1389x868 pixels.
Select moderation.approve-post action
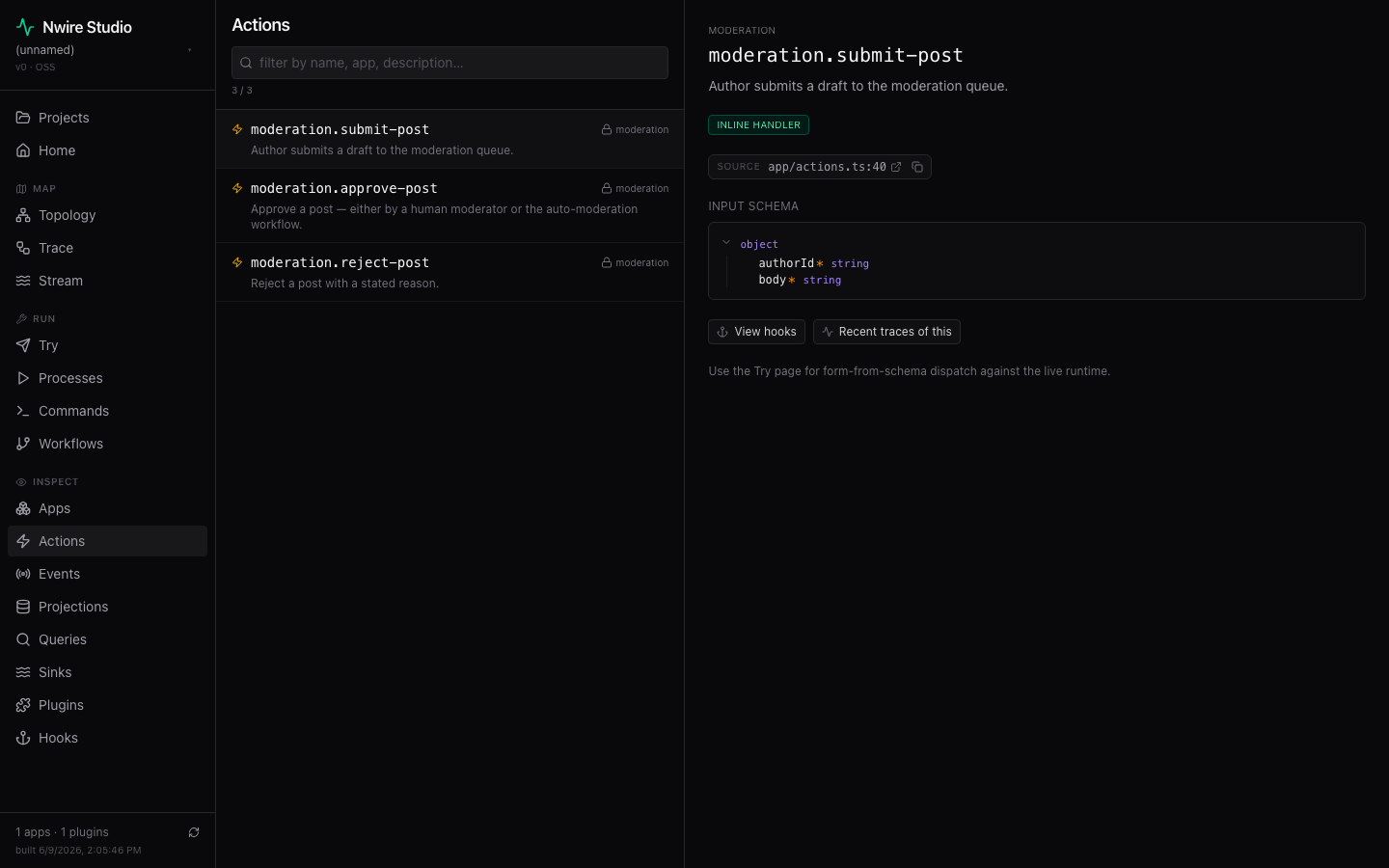449,205
